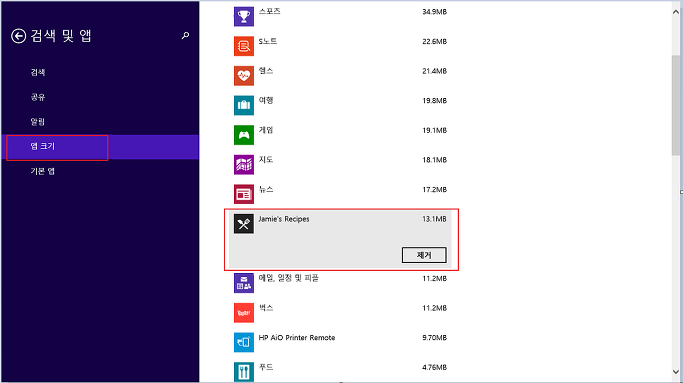Viewport: 683px width, 383px height.
Task: Click 제거 to uninstall Jamie's Recipes
Action: [424, 255]
